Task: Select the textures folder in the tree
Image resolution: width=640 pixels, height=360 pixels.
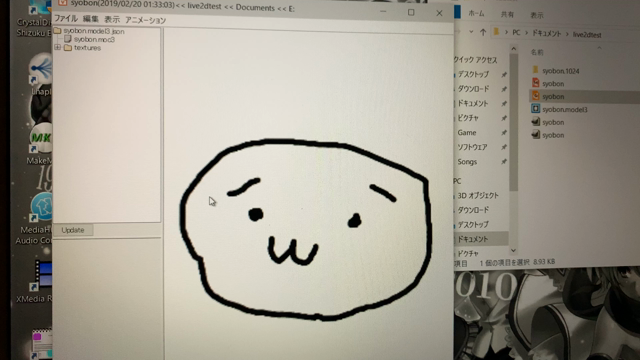Action: pos(87,48)
